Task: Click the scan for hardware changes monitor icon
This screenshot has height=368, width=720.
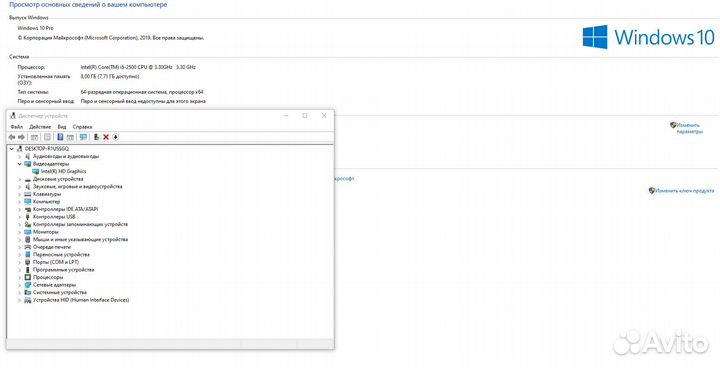Action: pyautogui.click(x=83, y=137)
